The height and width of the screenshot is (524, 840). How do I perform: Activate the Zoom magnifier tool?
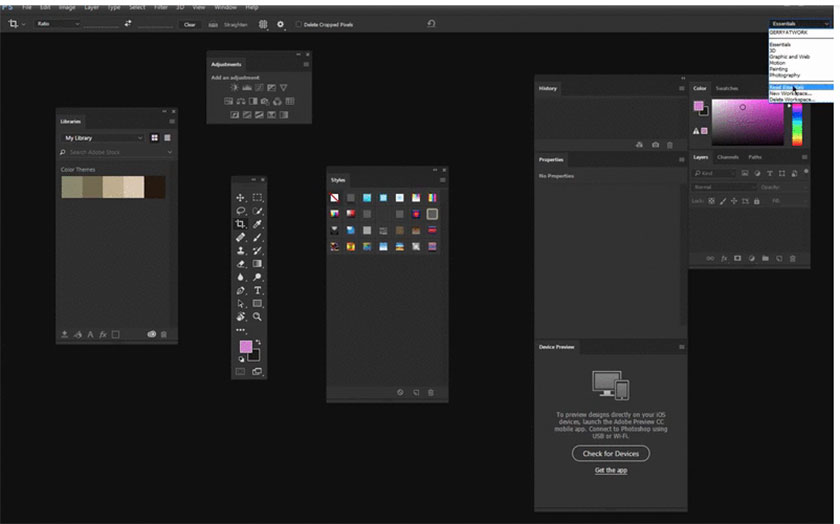(258, 316)
